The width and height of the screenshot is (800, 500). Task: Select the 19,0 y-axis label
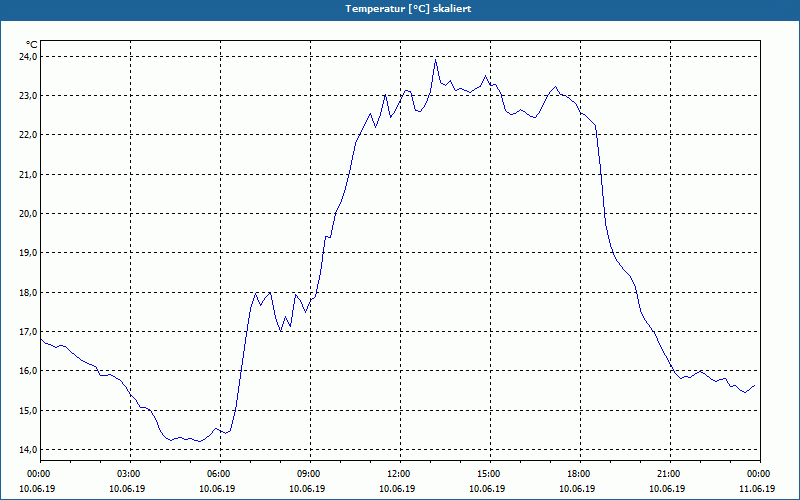pyautogui.click(x=29, y=253)
